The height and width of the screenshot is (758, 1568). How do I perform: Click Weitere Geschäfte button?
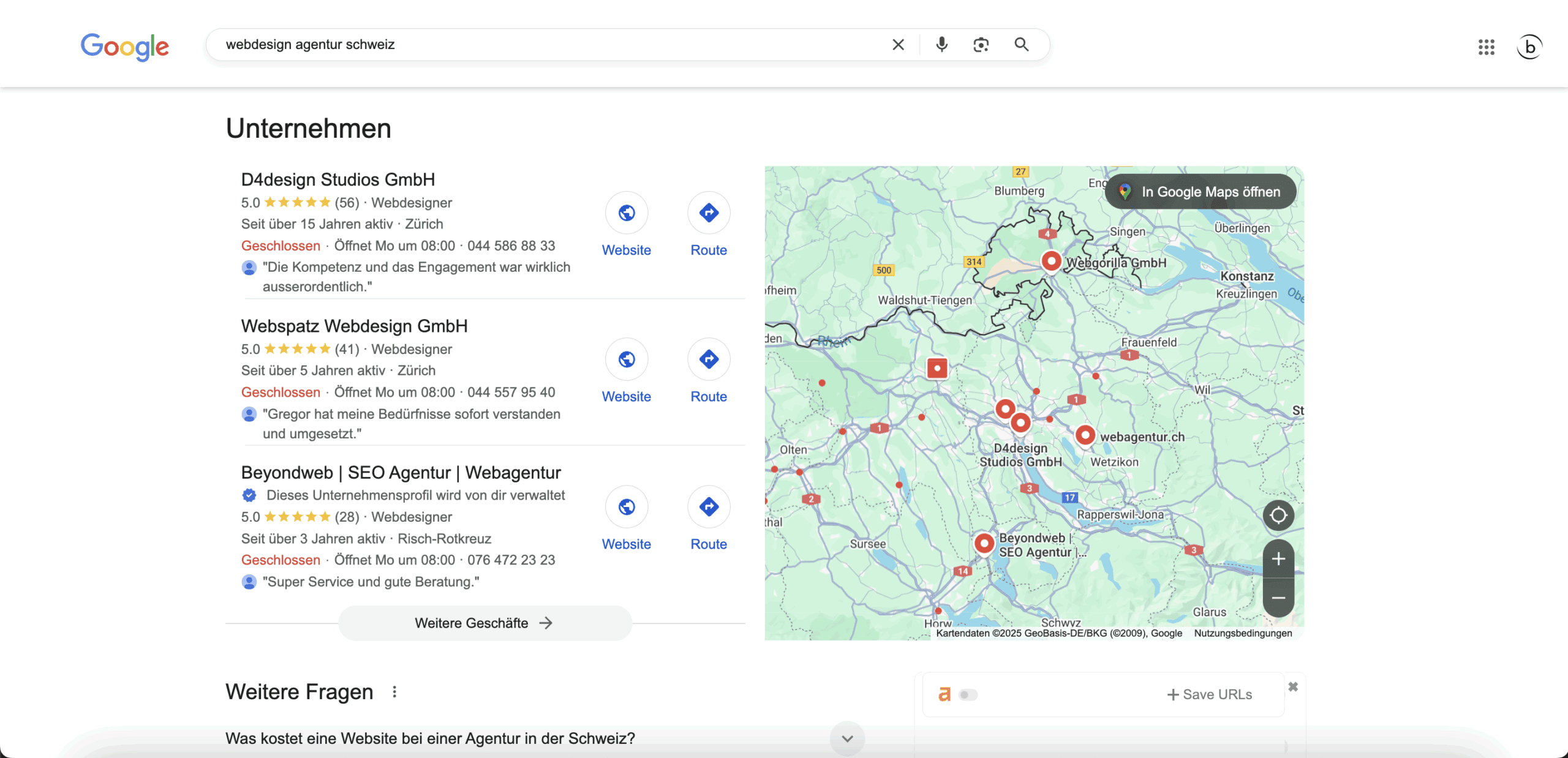click(x=484, y=623)
